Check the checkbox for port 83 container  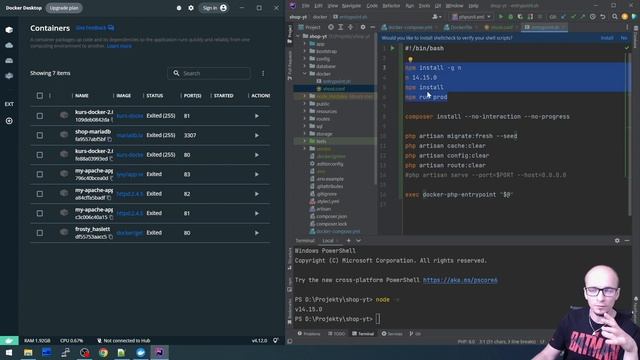click(40, 174)
